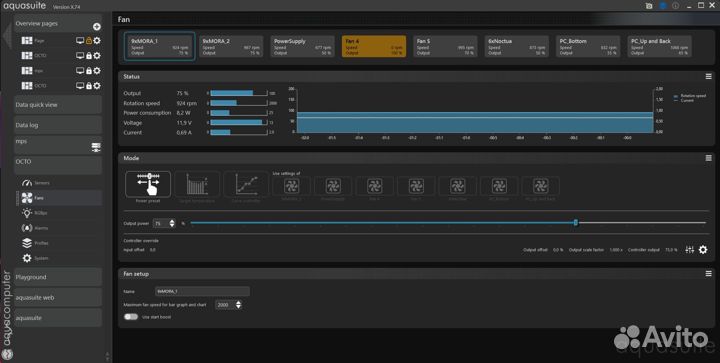Viewport: 720px width, 363px height.
Task: Use settings of Fan 4 icon
Action: click(x=374, y=186)
